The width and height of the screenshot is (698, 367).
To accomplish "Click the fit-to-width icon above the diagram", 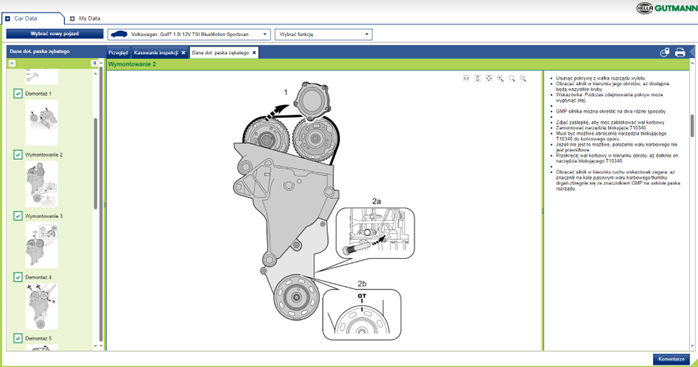I will 466,78.
